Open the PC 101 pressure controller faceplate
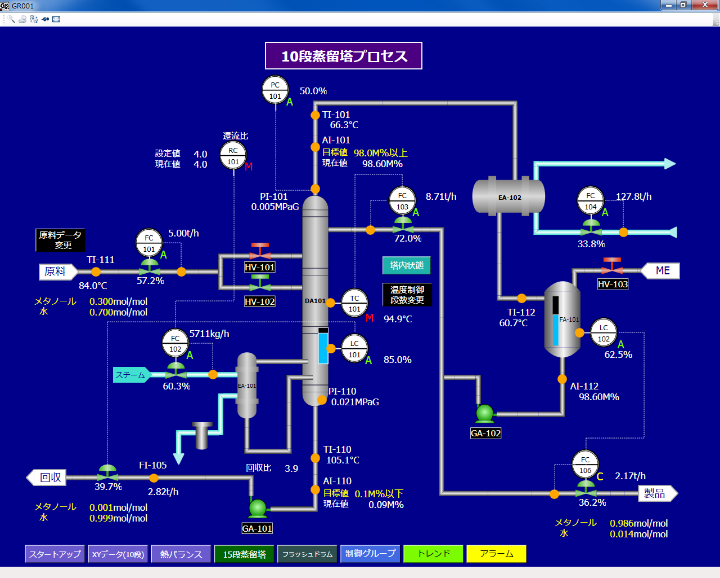 [x=274, y=90]
